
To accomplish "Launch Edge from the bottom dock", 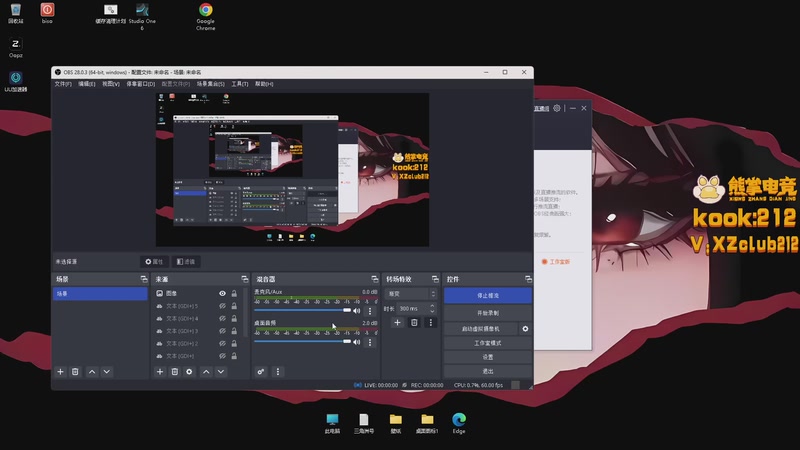I will 459,423.
